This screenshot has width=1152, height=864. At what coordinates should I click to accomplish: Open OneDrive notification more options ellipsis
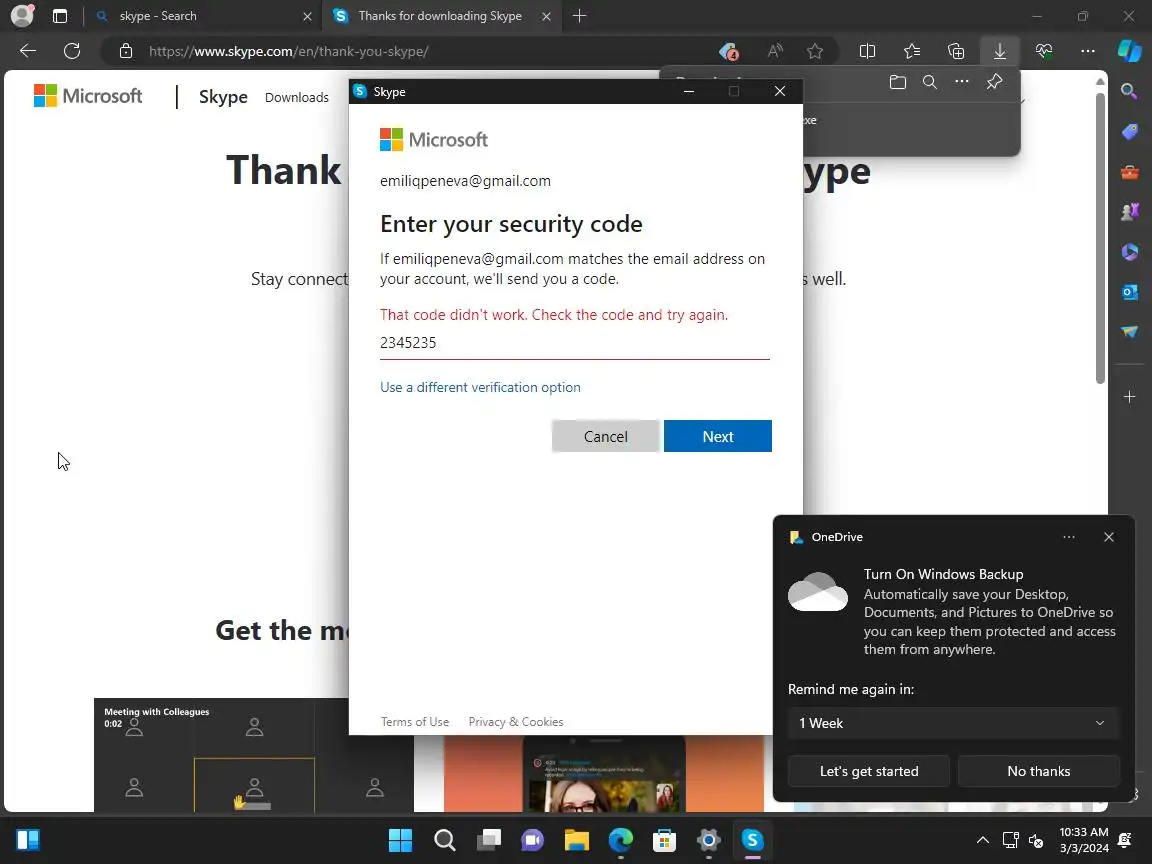(1068, 537)
